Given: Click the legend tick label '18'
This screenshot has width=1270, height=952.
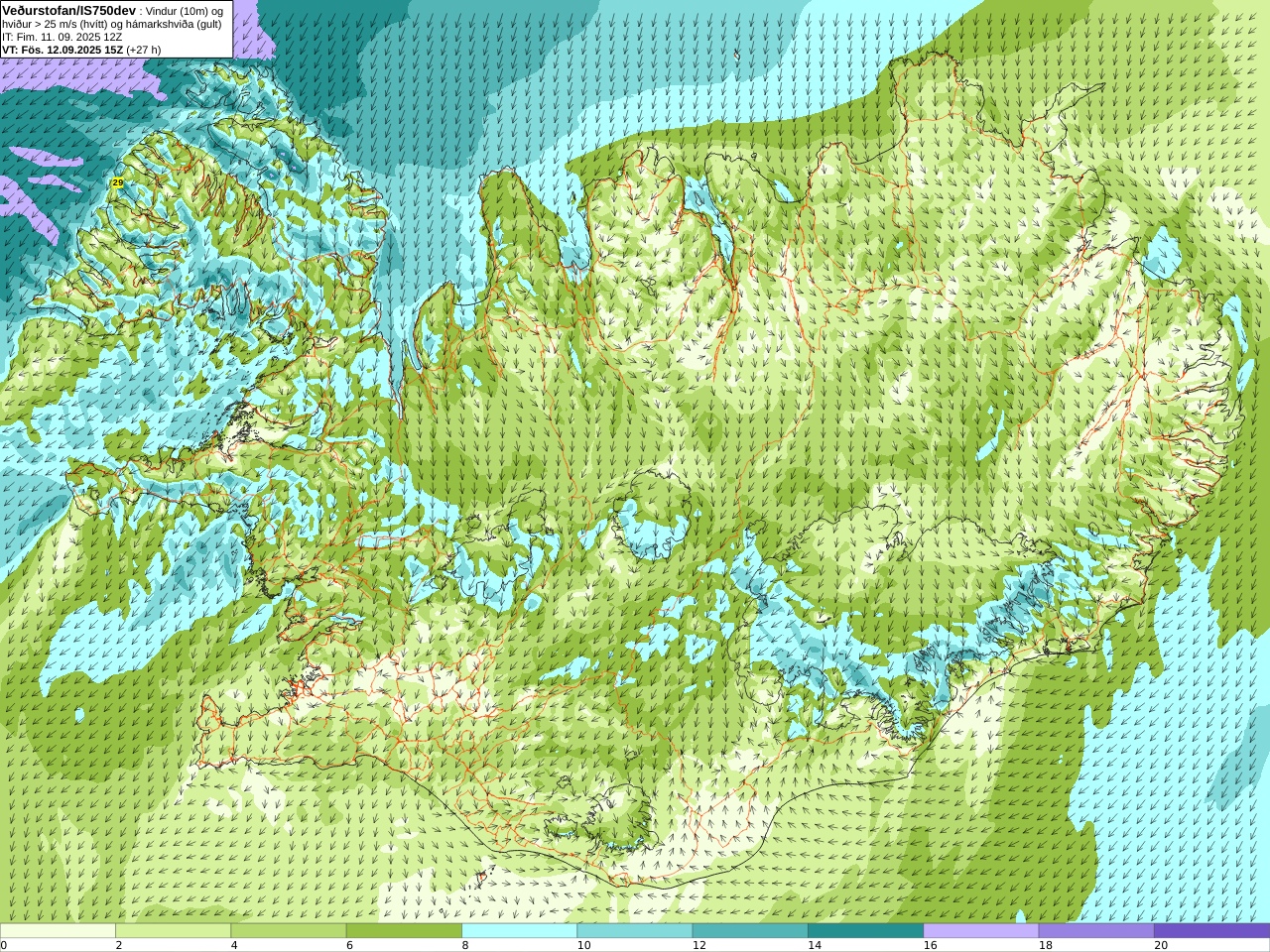Looking at the screenshot, I should coord(1045,945).
